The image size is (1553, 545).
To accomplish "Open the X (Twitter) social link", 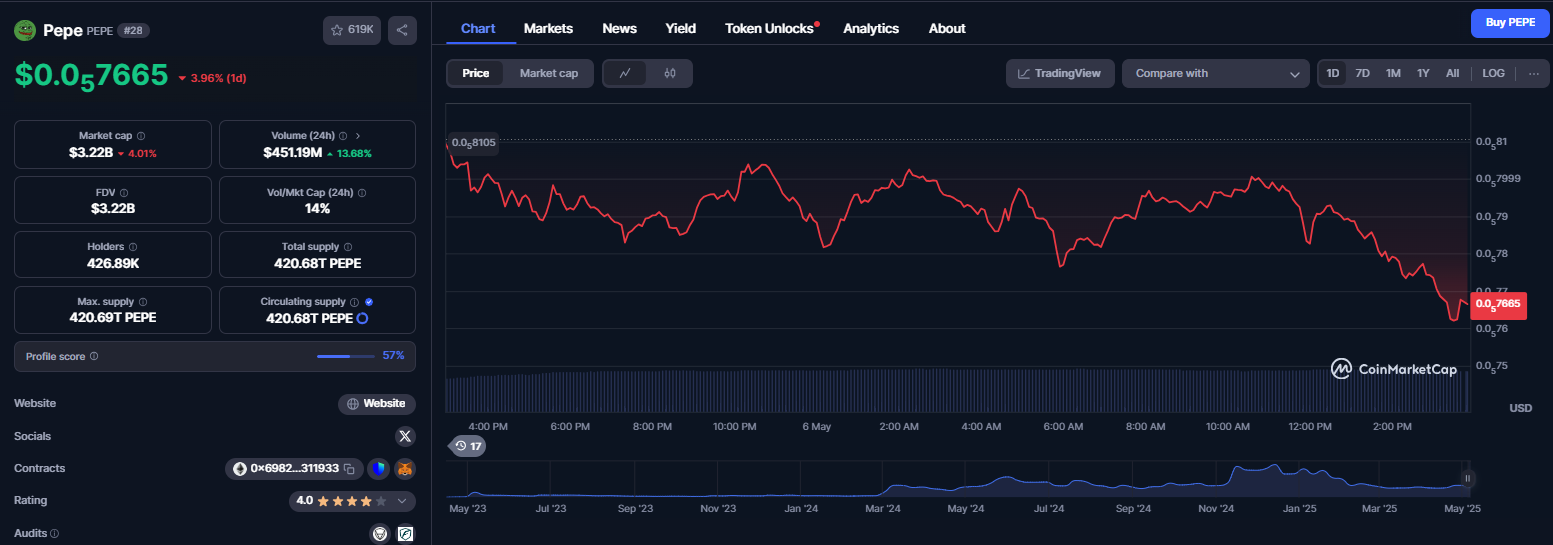I will tap(405, 436).
